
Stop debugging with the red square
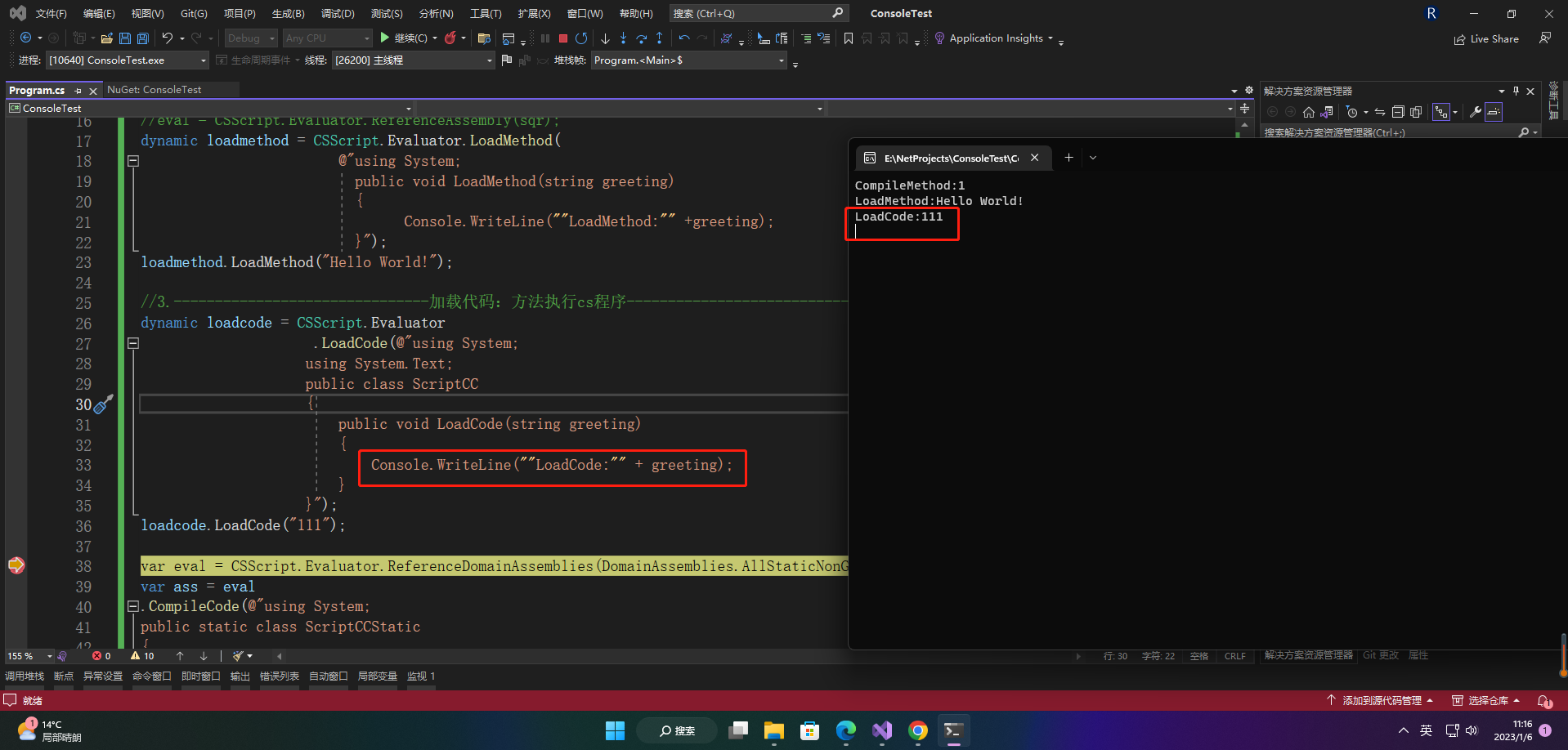563,38
